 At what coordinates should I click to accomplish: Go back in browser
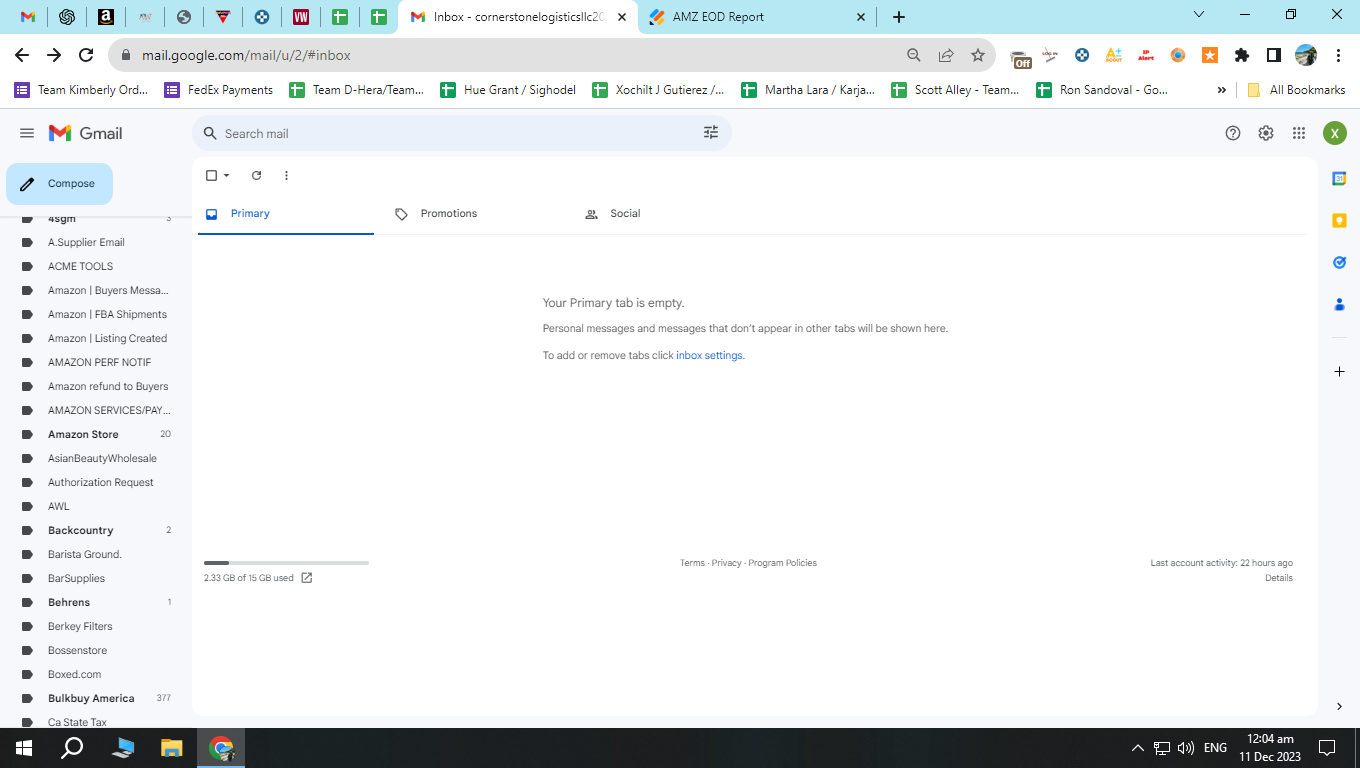coord(22,55)
